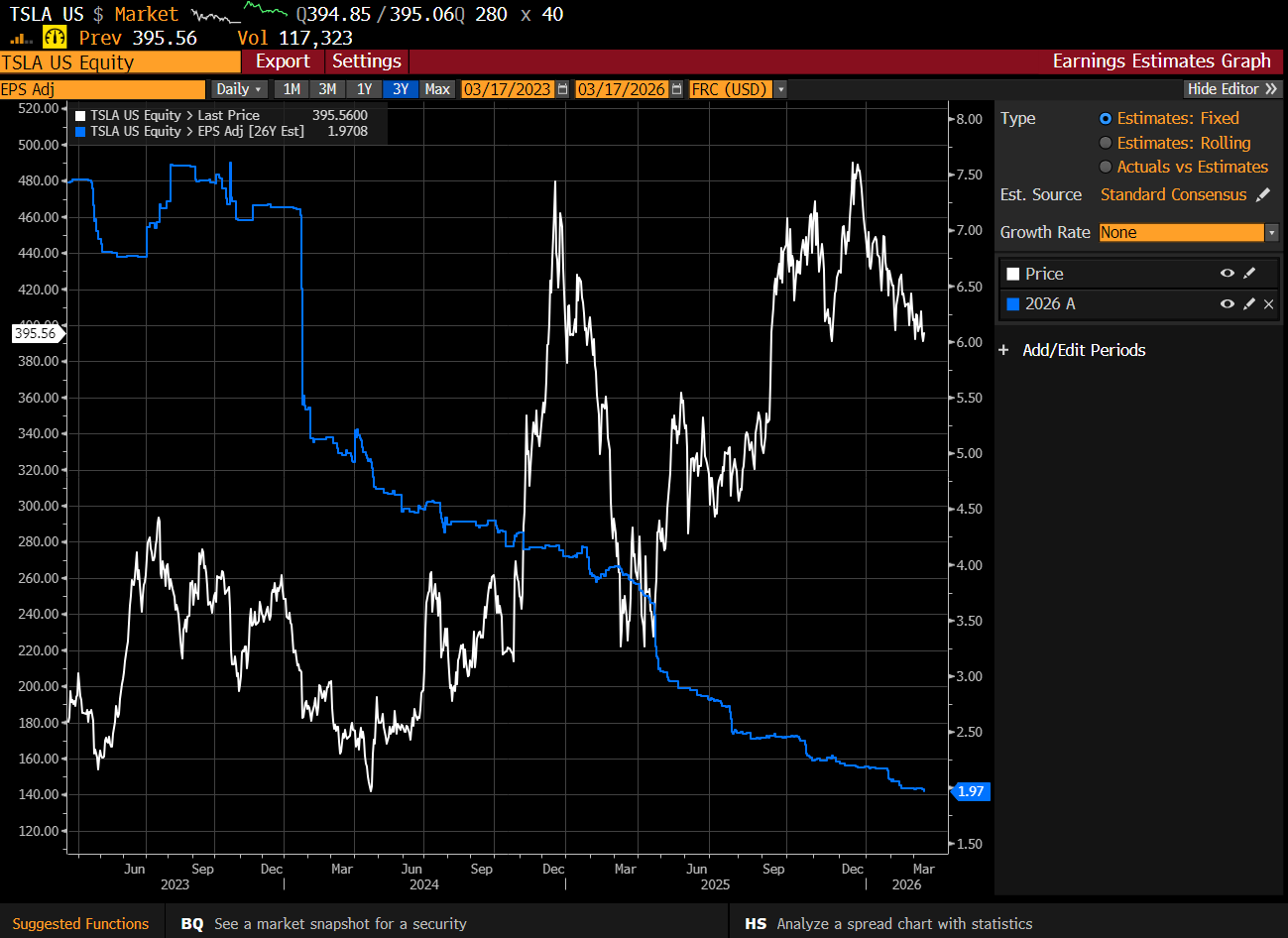The height and width of the screenshot is (938, 1288).
Task: Click the Last Price value 395.5600 in legend
Action: click(x=340, y=115)
